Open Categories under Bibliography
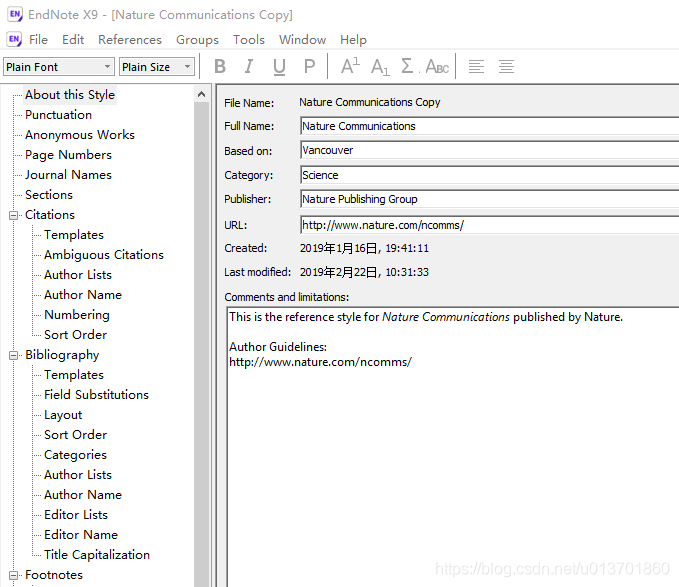Screen dimensions: 679x587 click(x=75, y=455)
